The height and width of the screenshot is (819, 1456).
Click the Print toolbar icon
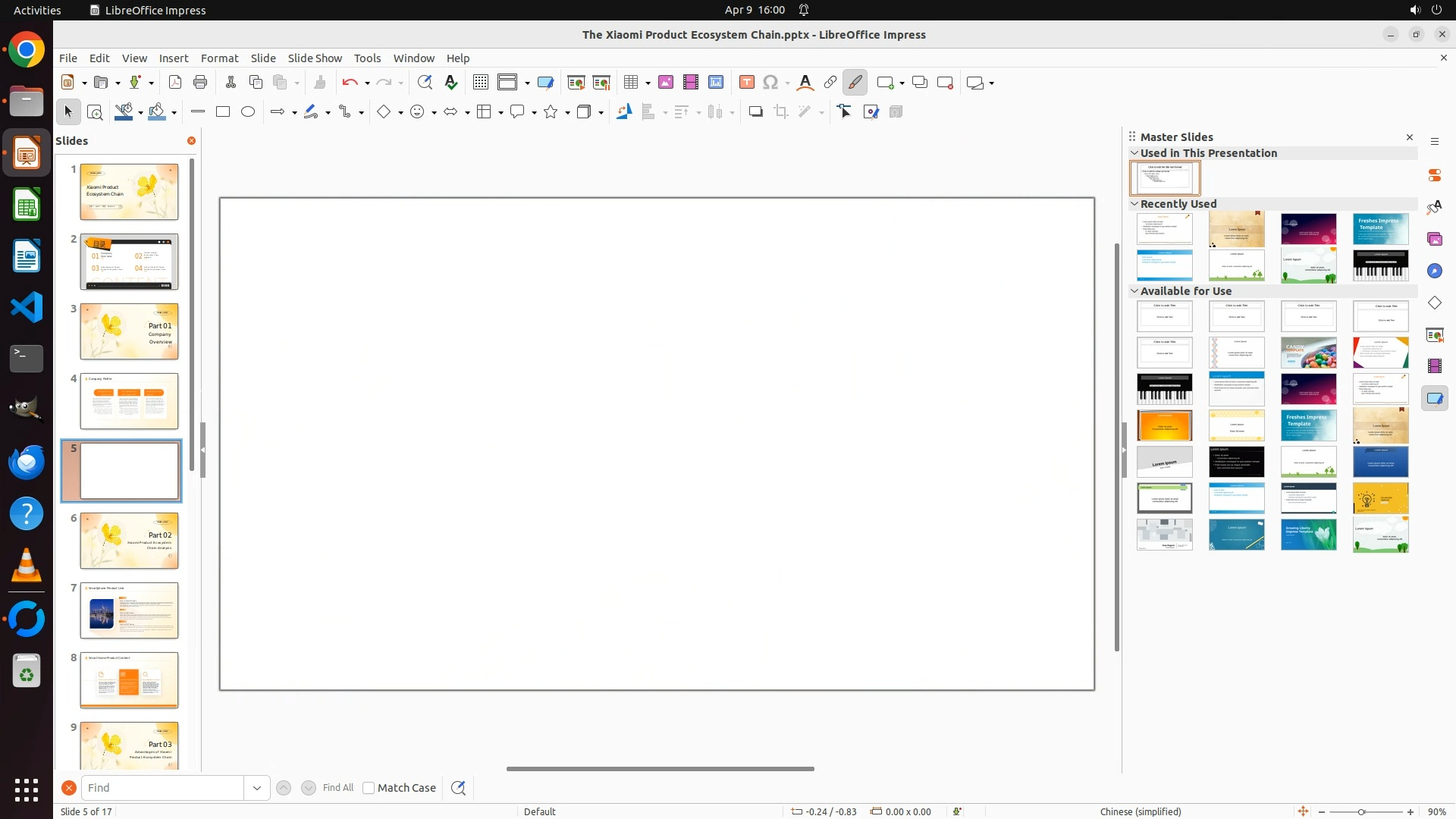click(x=200, y=83)
